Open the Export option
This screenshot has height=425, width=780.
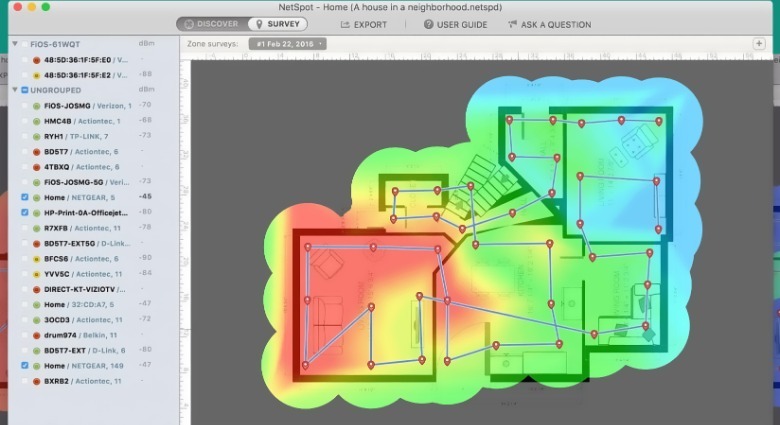pos(363,24)
